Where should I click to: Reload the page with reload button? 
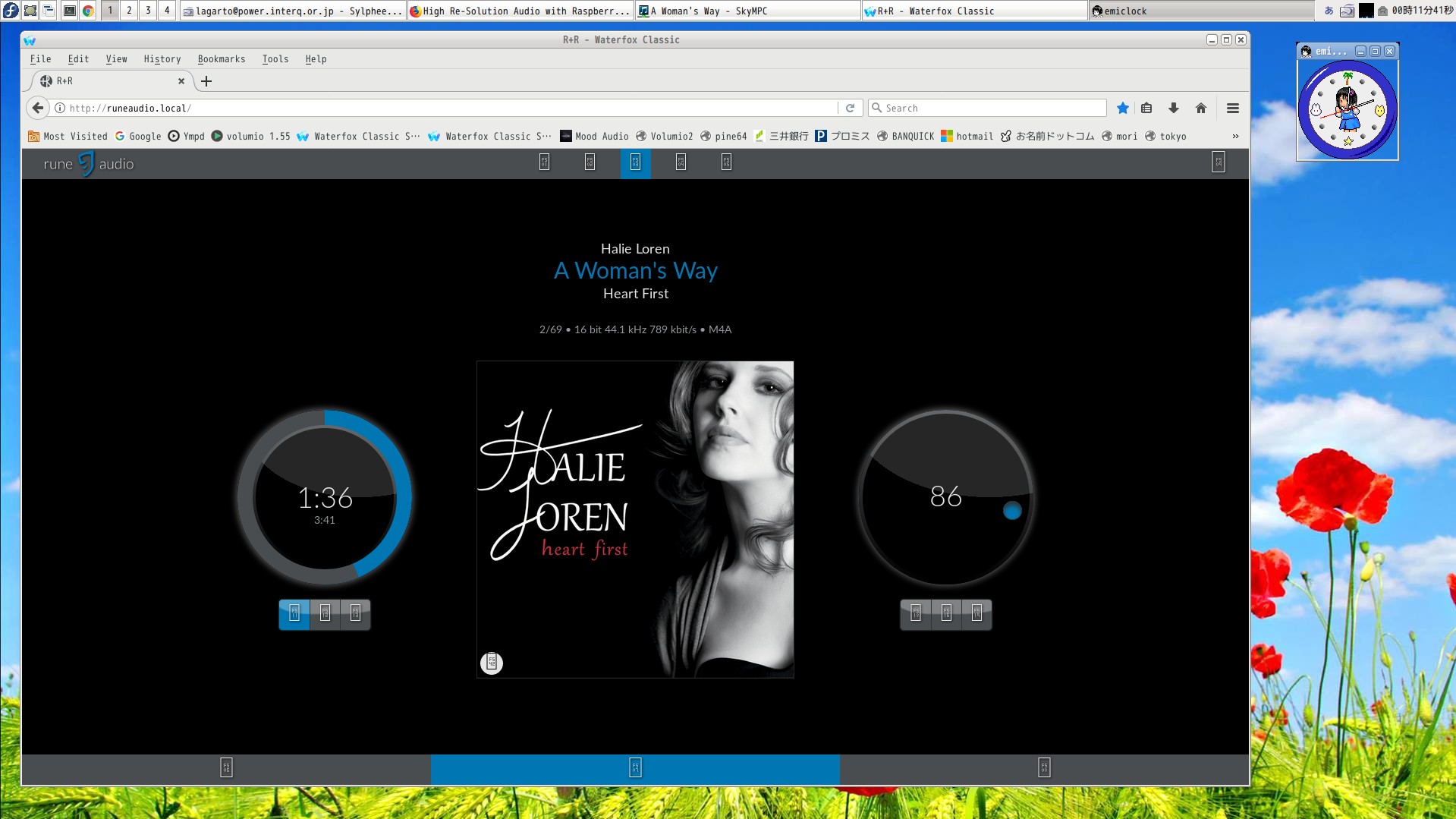(x=850, y=109)
